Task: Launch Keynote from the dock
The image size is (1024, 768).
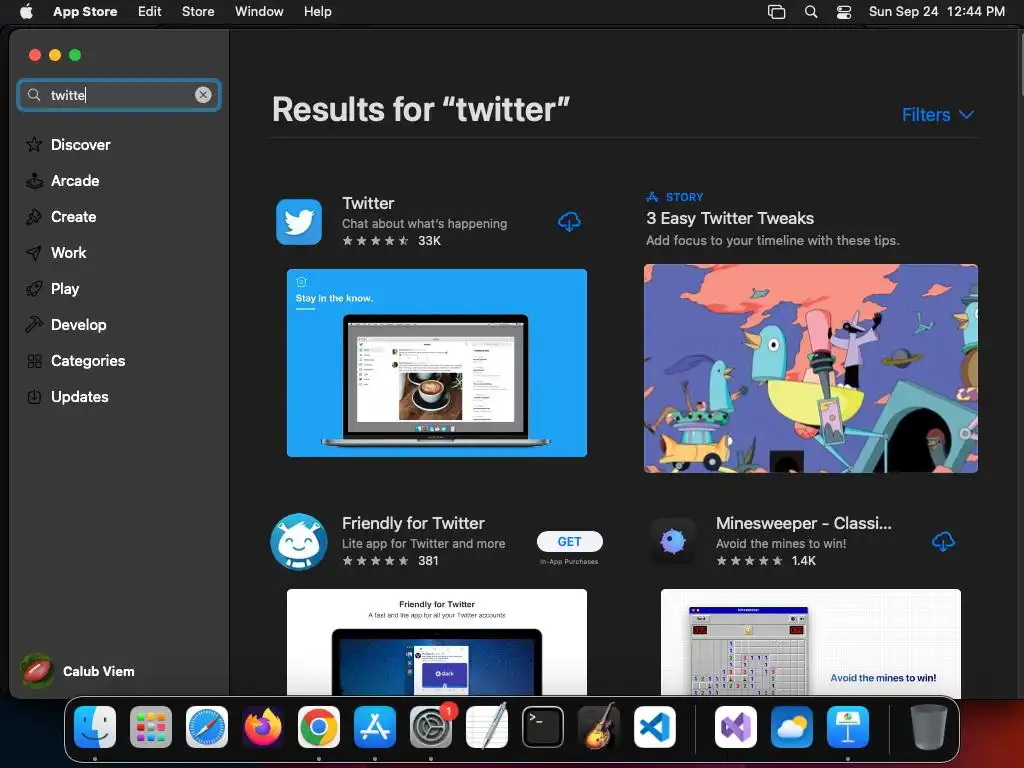Action: pos(848,726)
